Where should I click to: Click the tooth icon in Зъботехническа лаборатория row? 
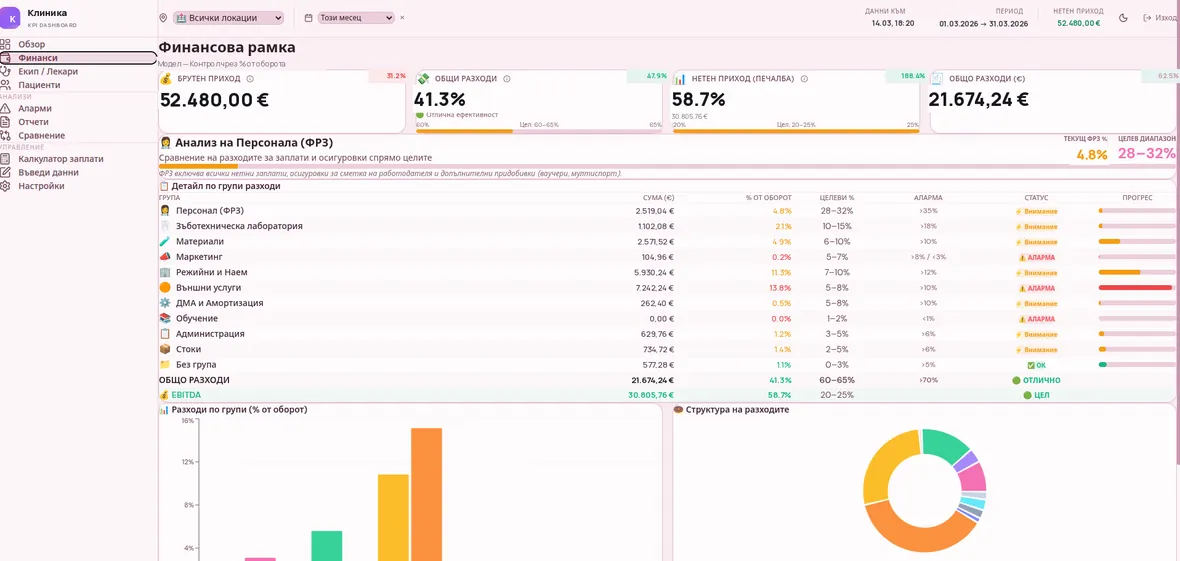[x=165, y=226]
